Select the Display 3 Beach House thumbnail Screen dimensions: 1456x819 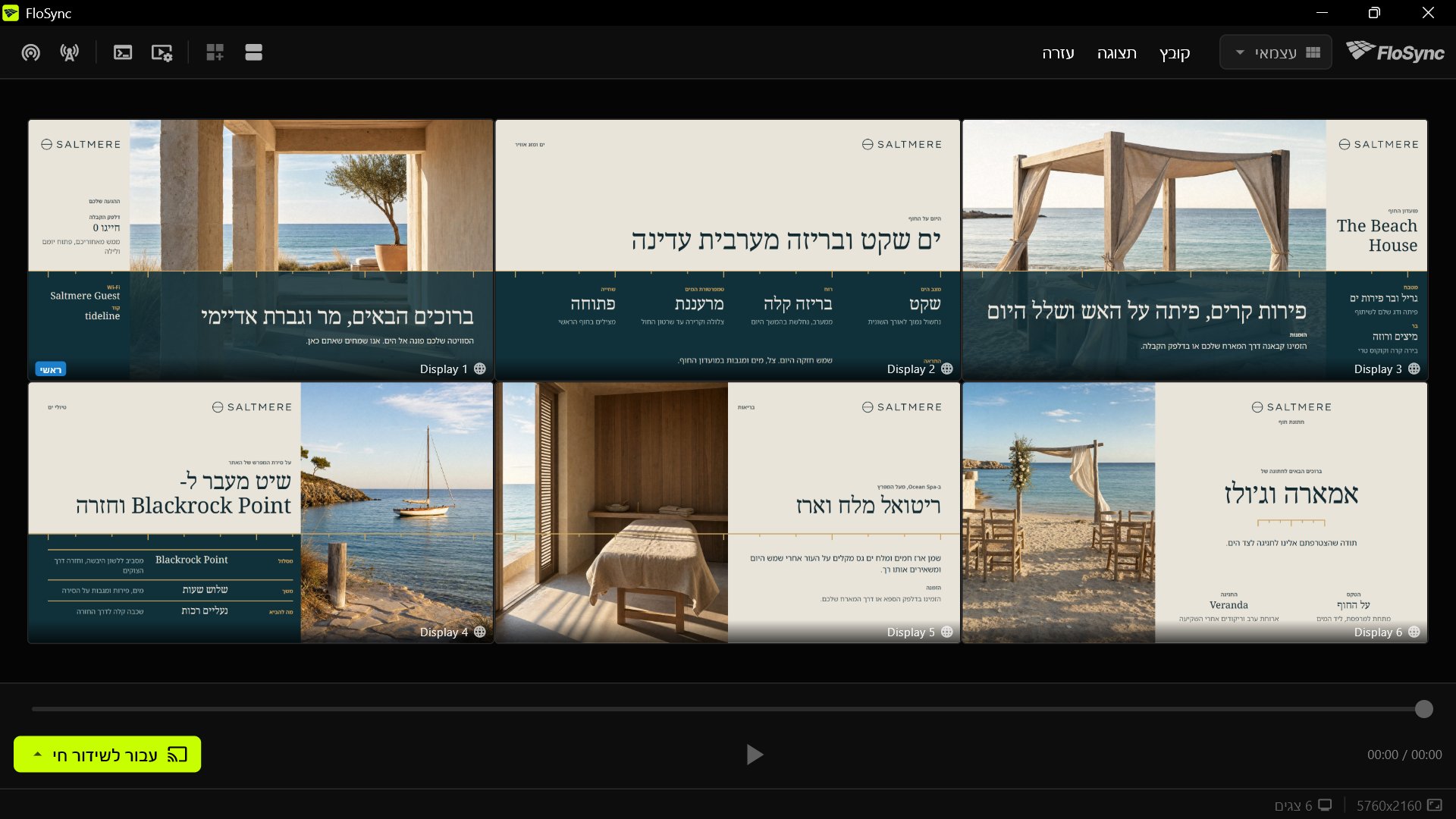[1195, 249]
